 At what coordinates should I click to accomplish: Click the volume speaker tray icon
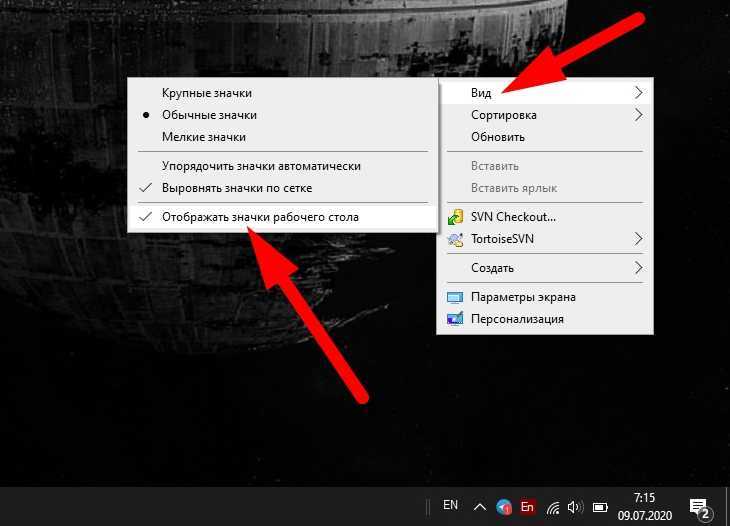[x=575, y=507]
